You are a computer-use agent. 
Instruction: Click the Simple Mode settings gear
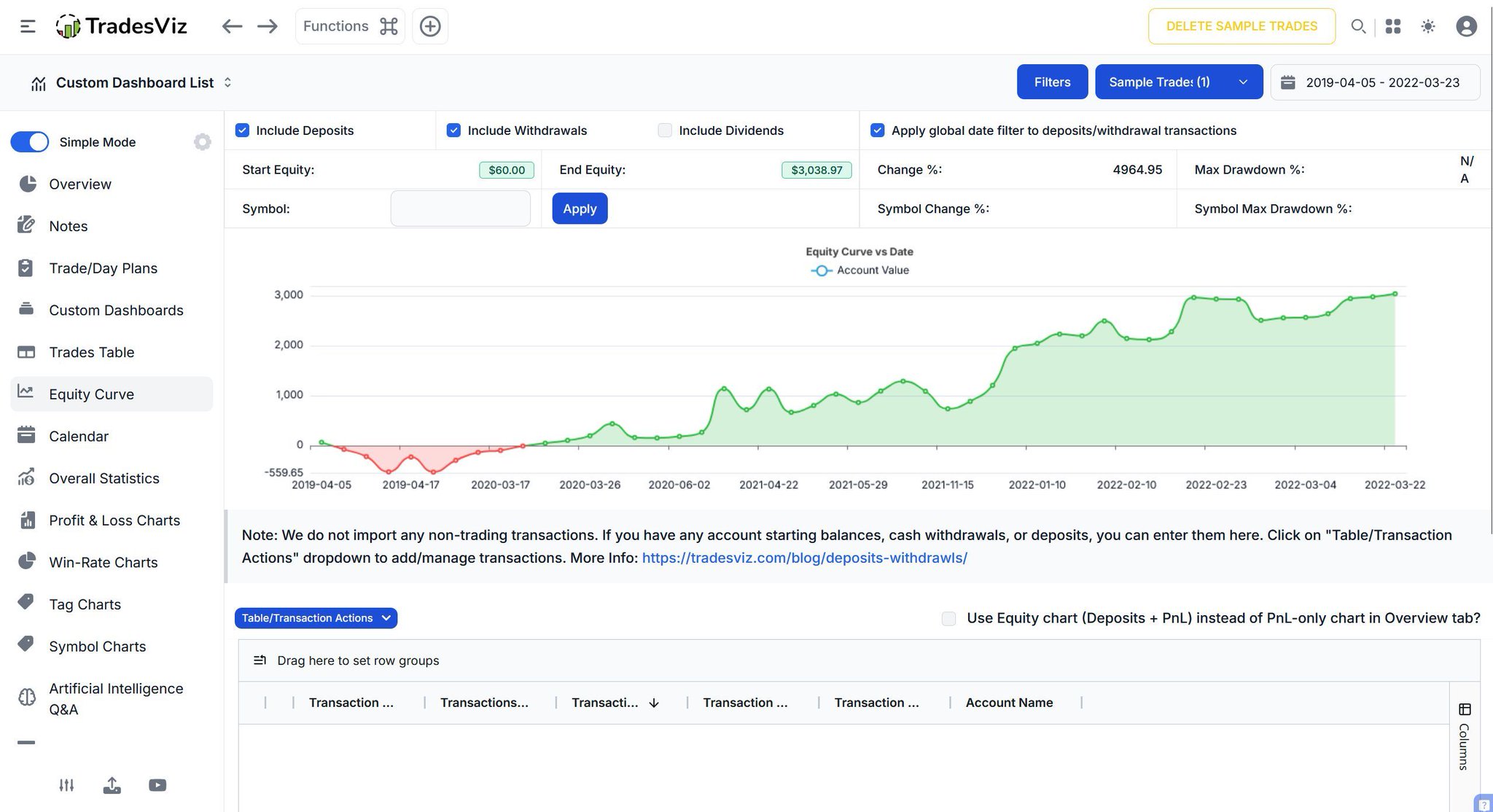202,142
